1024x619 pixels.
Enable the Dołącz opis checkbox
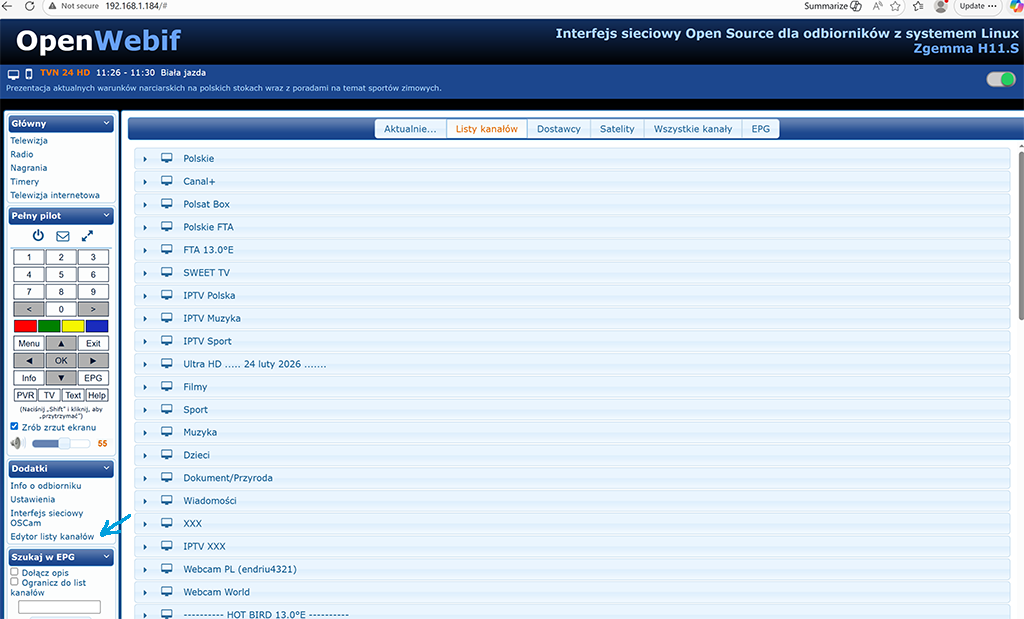(x=14, y=572)
